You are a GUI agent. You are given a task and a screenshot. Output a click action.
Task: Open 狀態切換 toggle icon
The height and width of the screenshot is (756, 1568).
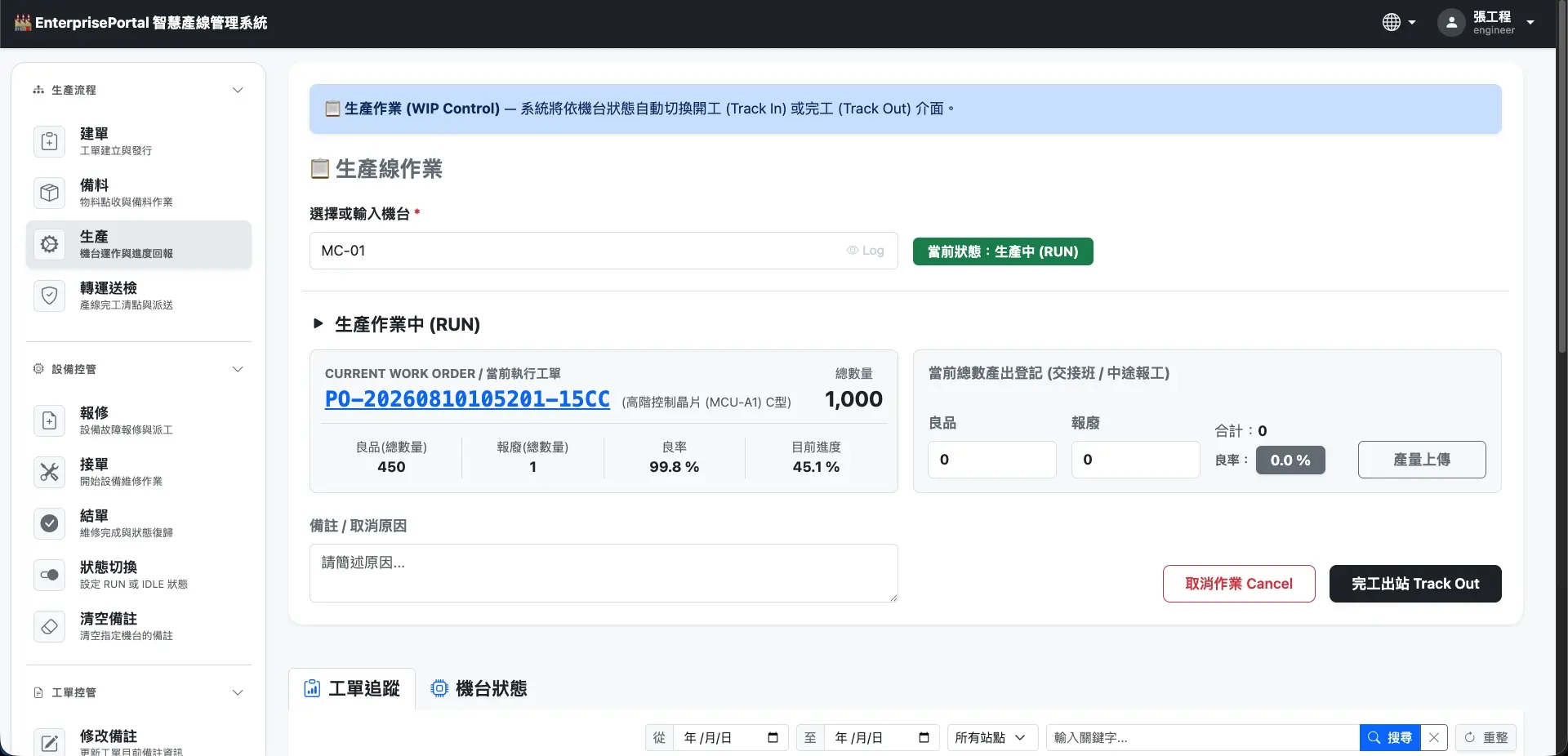tap(50, 575)
